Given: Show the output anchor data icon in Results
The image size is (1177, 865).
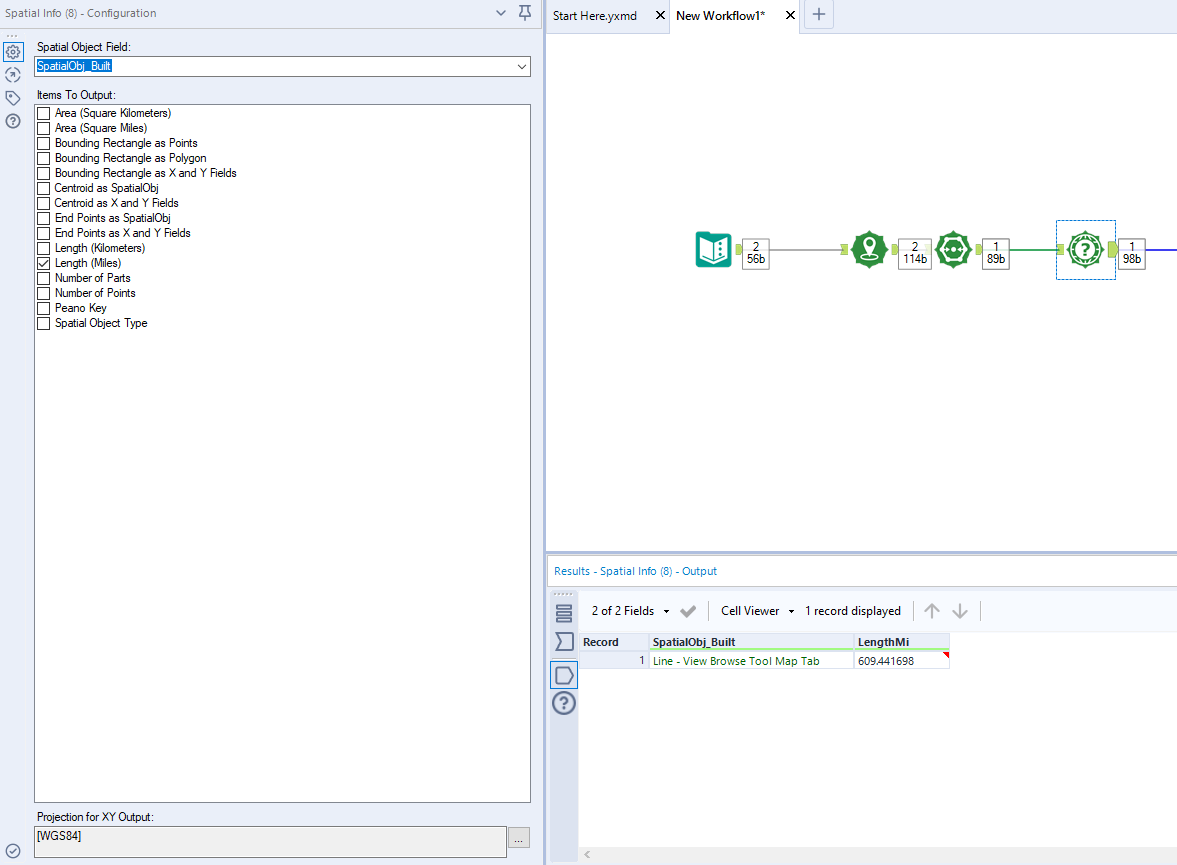Looking at the screenshot, I should [564, 675].
